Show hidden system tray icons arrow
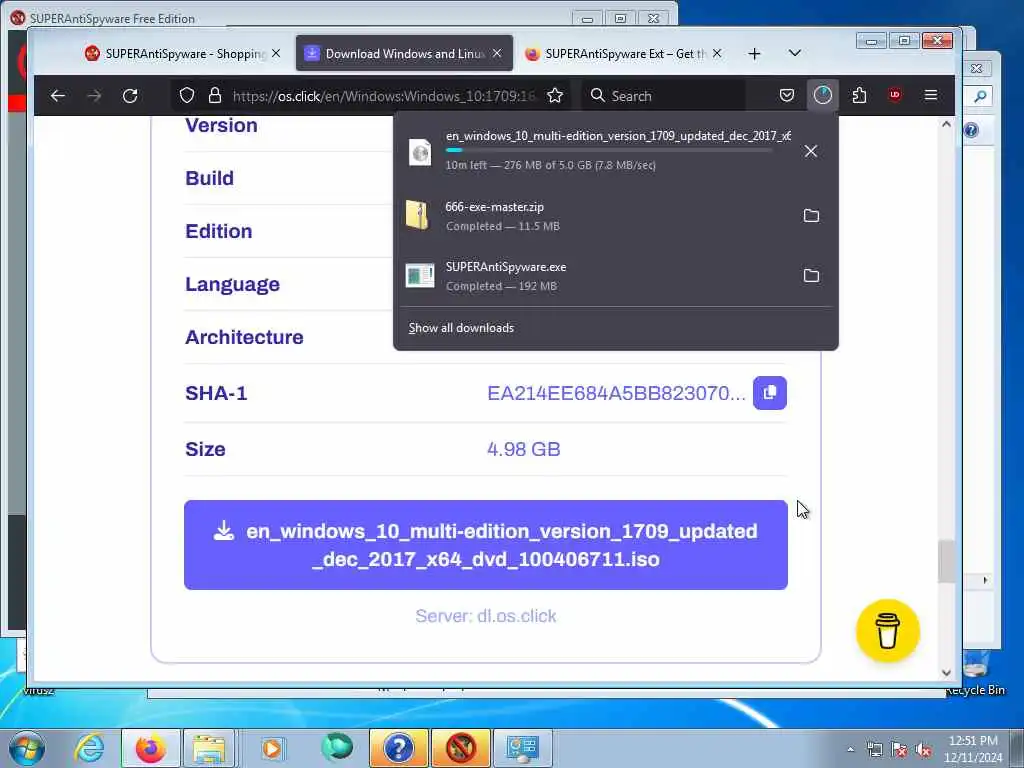1024x768 pixels. pyautogui.click(x=850, y=750)
